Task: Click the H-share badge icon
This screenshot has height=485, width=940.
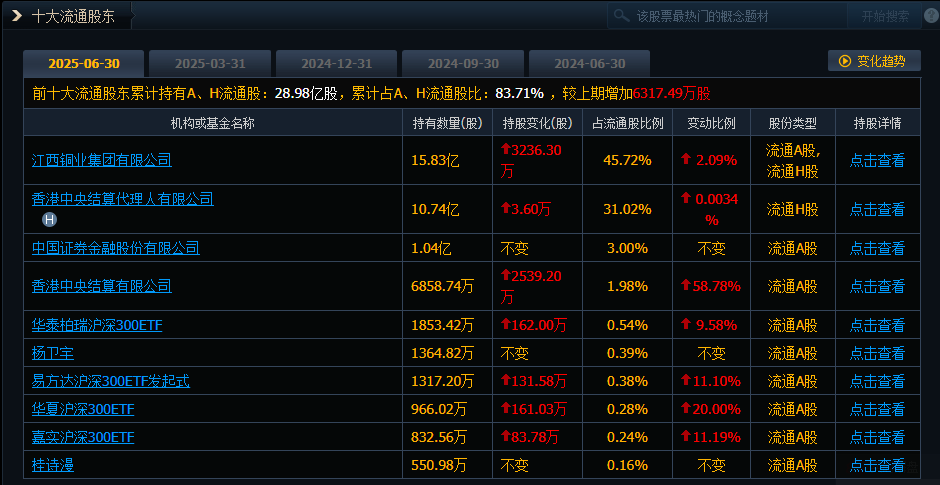Action: [x=49, y=219]
